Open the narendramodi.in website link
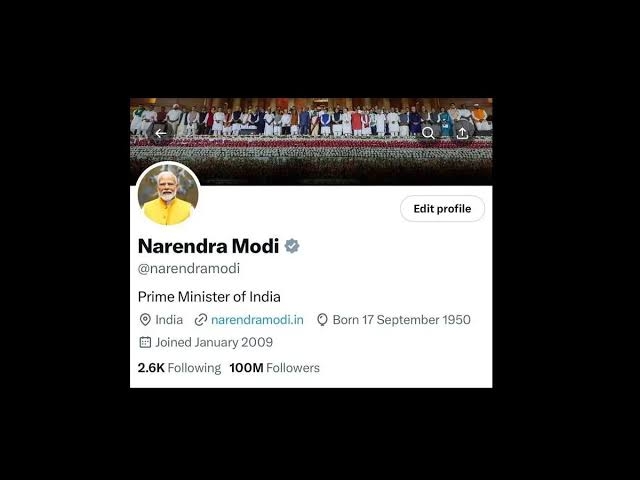This screenshot has height=480, width=640. click(257, 320)
